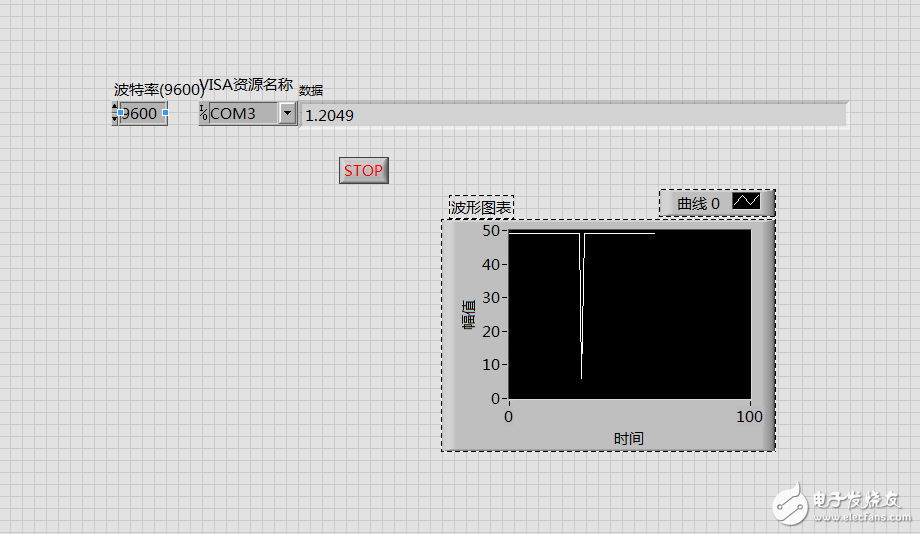The height and width of the screenshot is (534, 920).
Task: Click the data string indicator showing 1.2049
Action: click(x=574, y=115)
